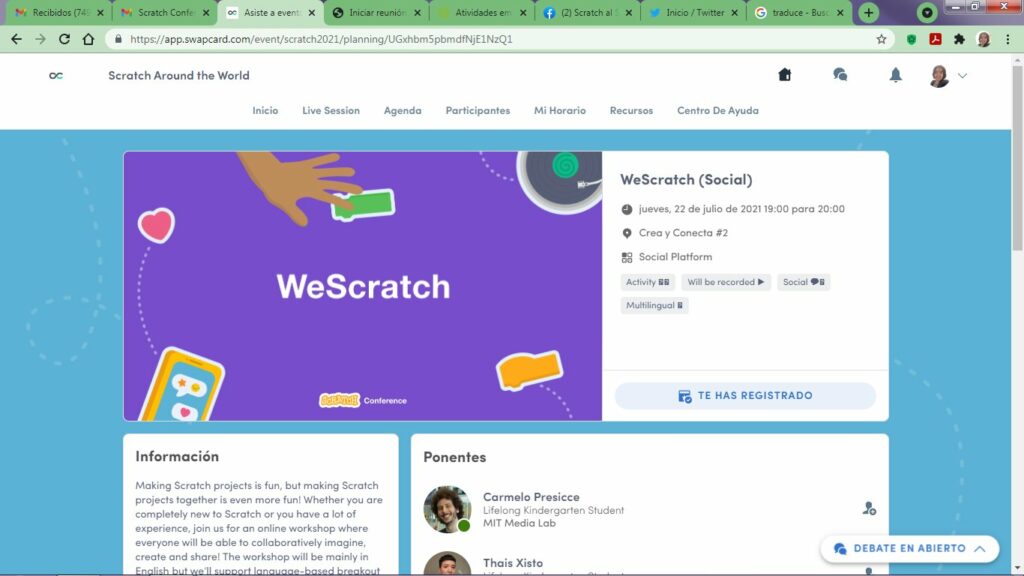Open Carmelo Presicce's speaker profile
The height and width of the screenshot is (576, 1024).
pos(531,497)
